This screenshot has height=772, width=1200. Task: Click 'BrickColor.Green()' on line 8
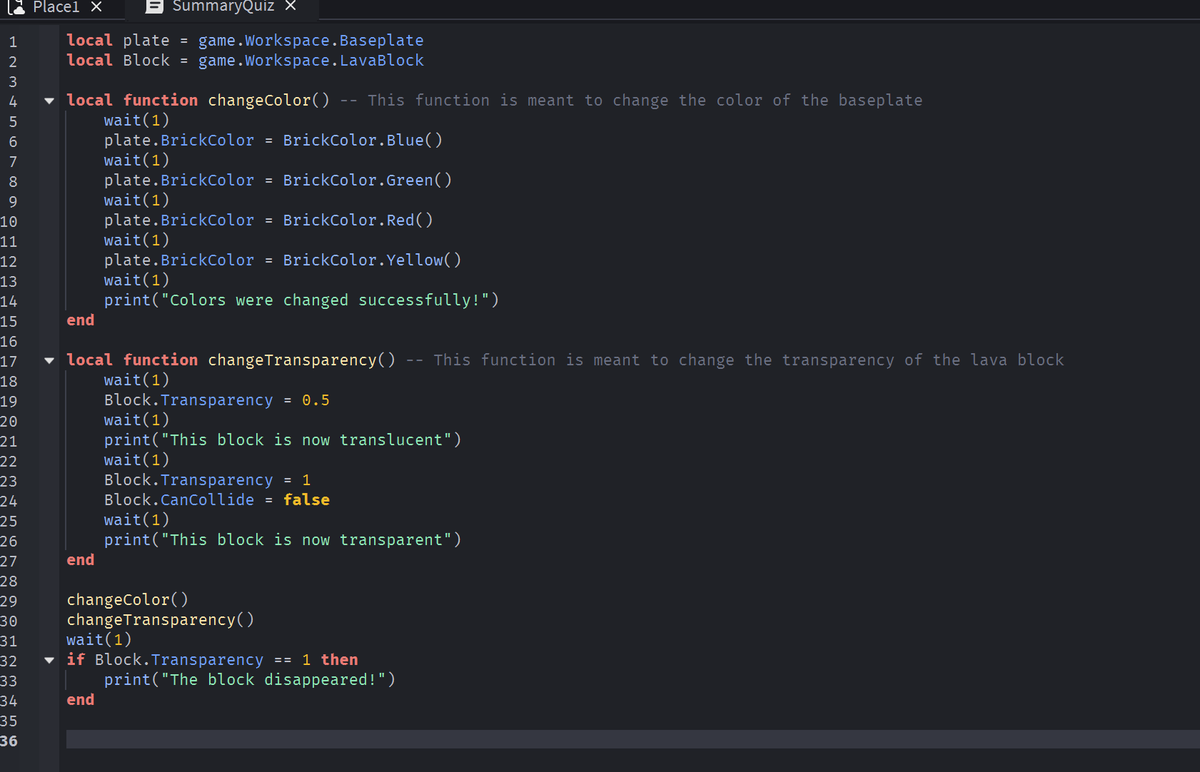click(367, 180)
